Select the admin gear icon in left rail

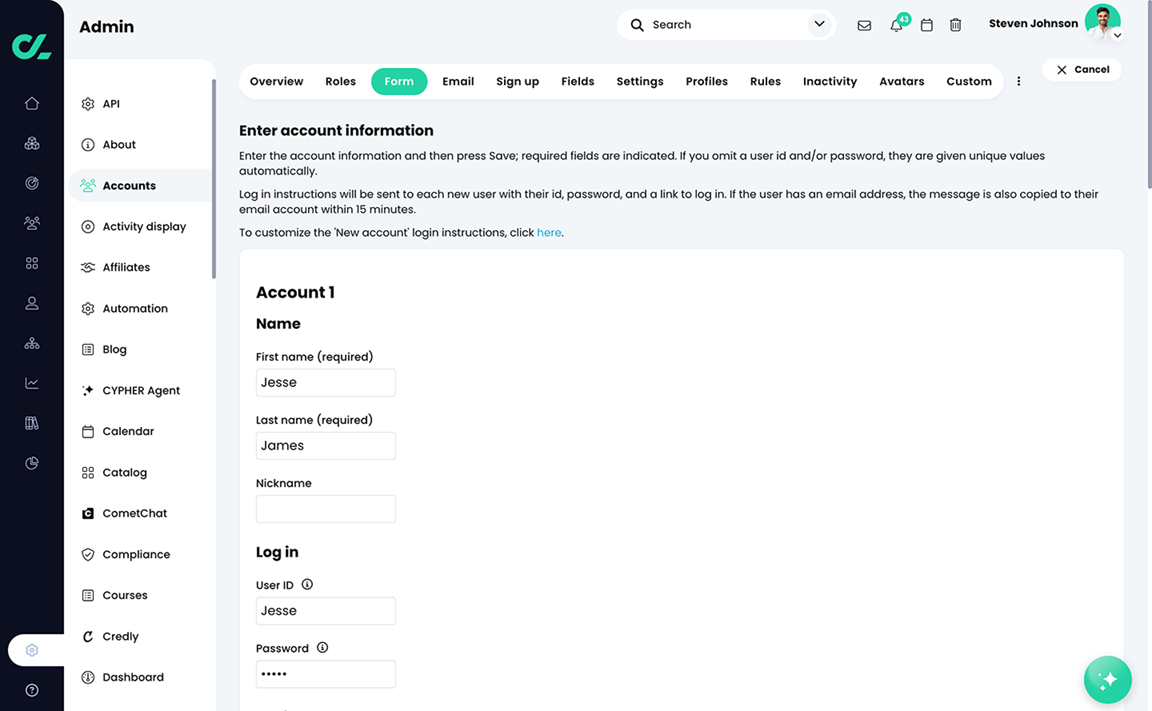[32, 650]
